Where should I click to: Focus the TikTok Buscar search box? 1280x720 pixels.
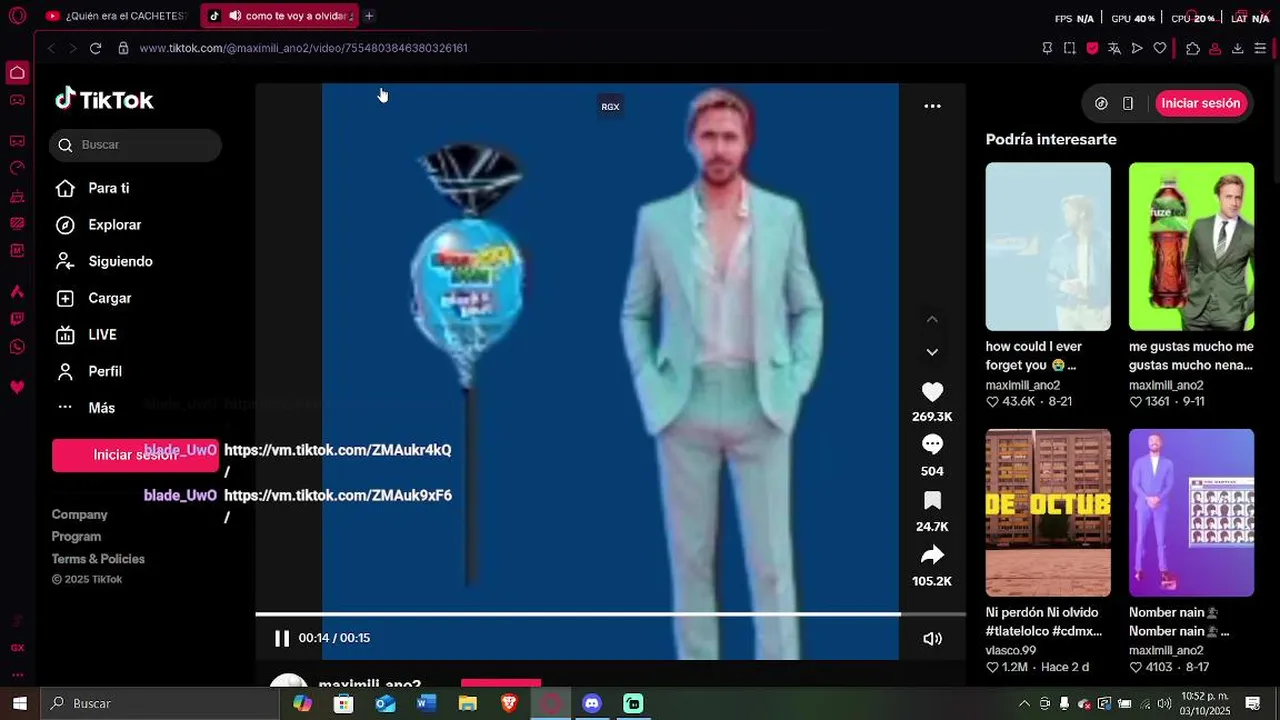(135, 145)
